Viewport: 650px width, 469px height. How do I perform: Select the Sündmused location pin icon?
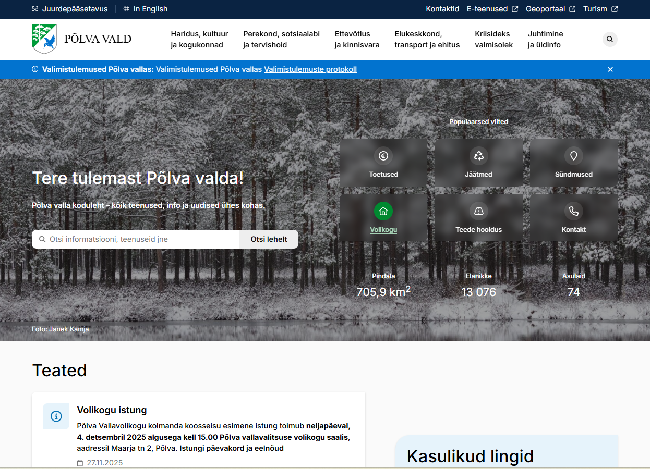[573, 157]
